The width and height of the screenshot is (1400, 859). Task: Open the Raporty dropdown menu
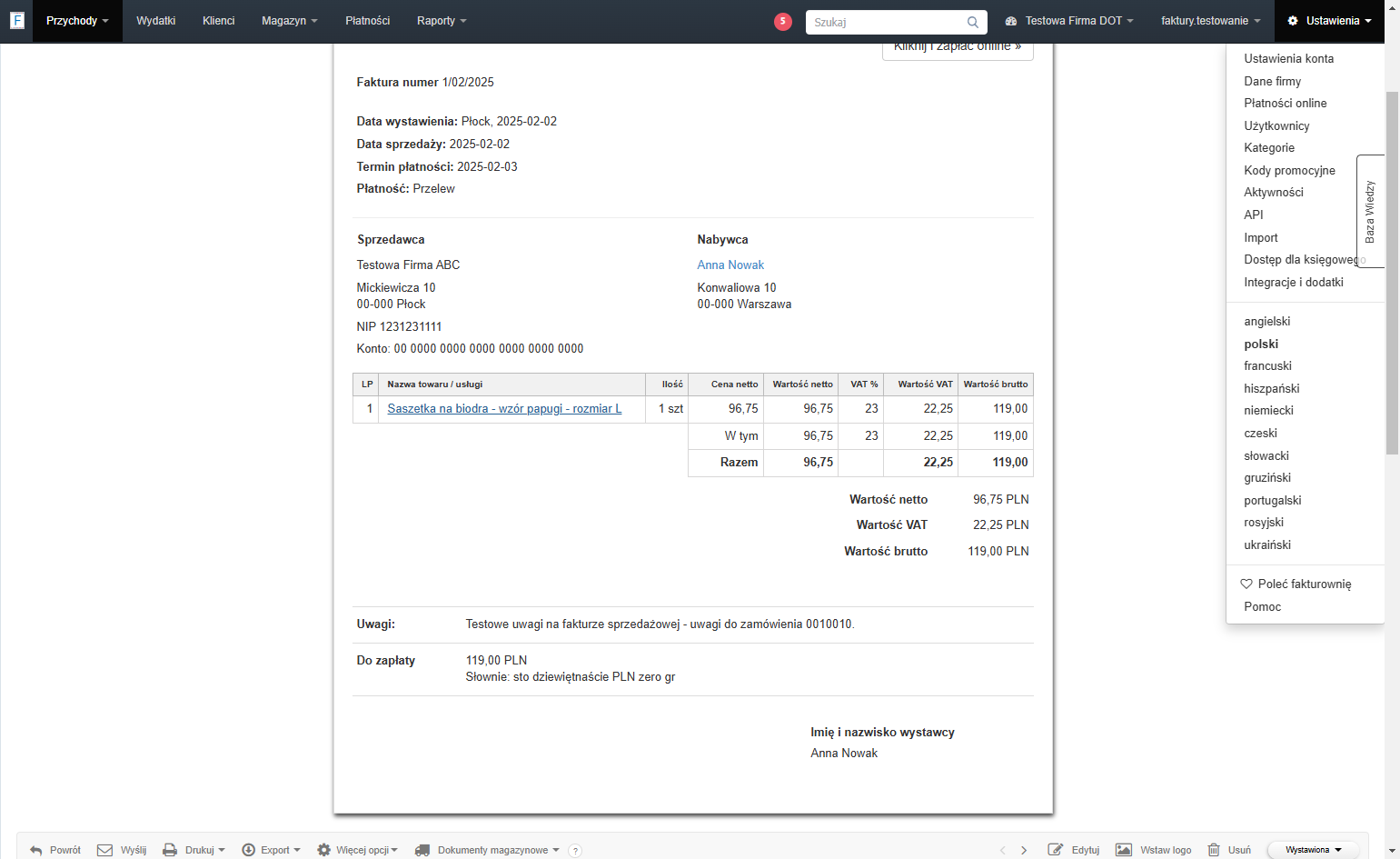click(442, 21)
